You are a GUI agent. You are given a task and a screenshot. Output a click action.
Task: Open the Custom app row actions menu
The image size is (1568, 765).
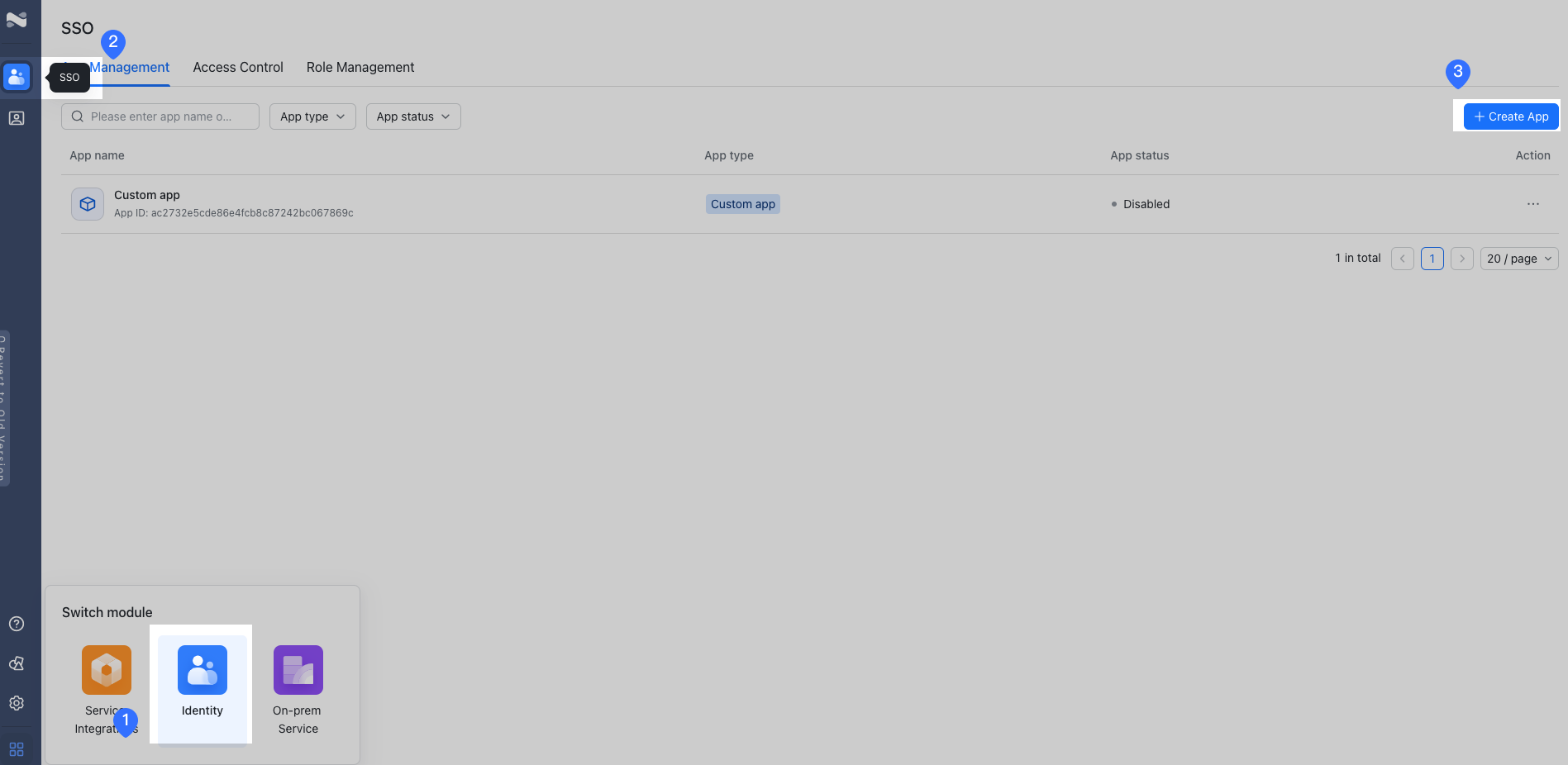pos(1533,204)
